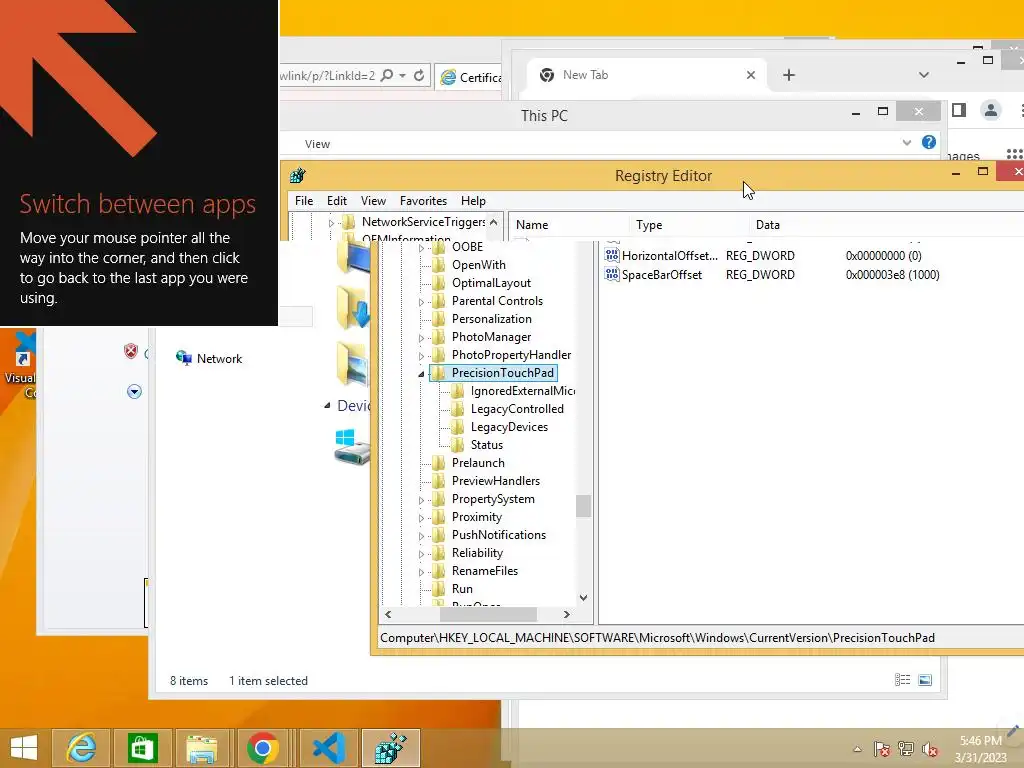Select the Personalization registry key

click(492, 319)
